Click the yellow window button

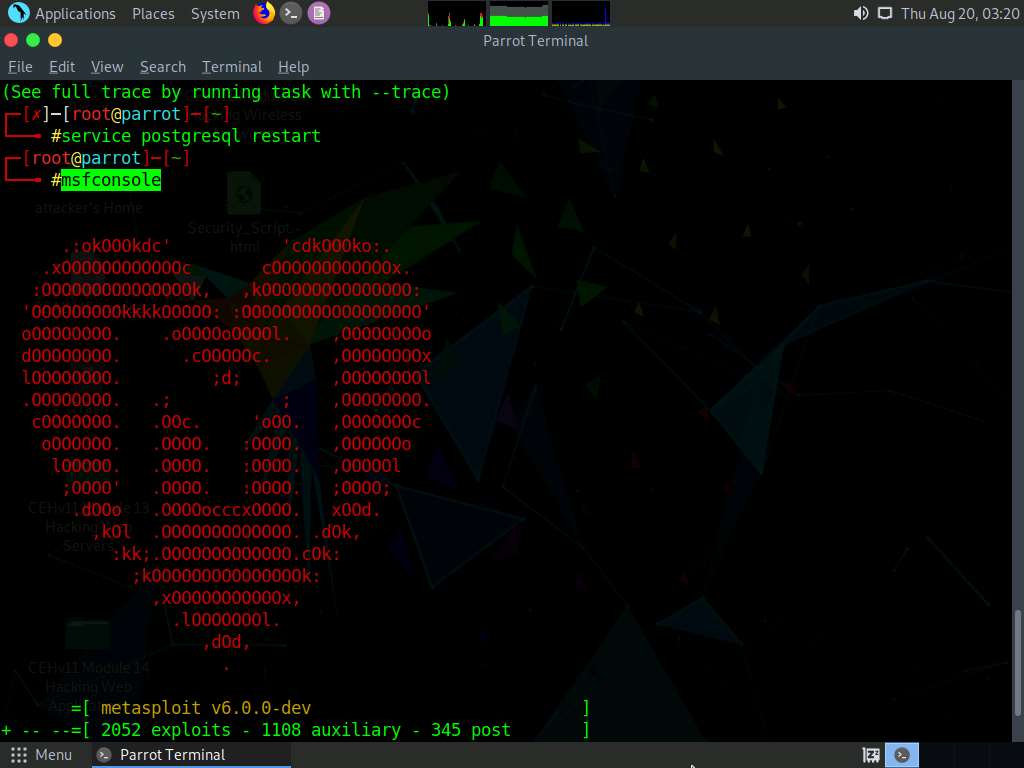55,40
